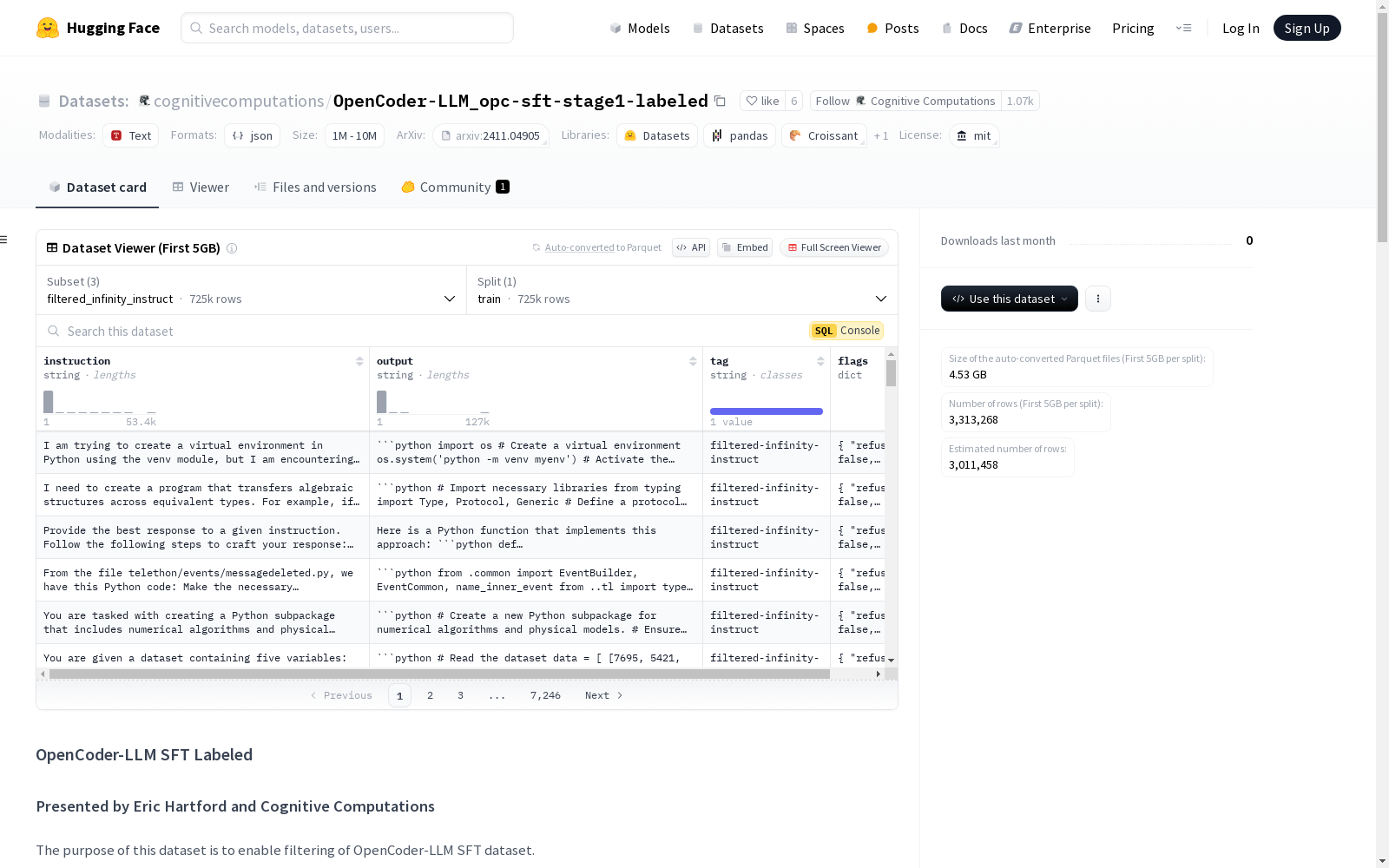Open the Files and versions tab
Viewport: 1389px width, 868px height.
coord(315,187)
